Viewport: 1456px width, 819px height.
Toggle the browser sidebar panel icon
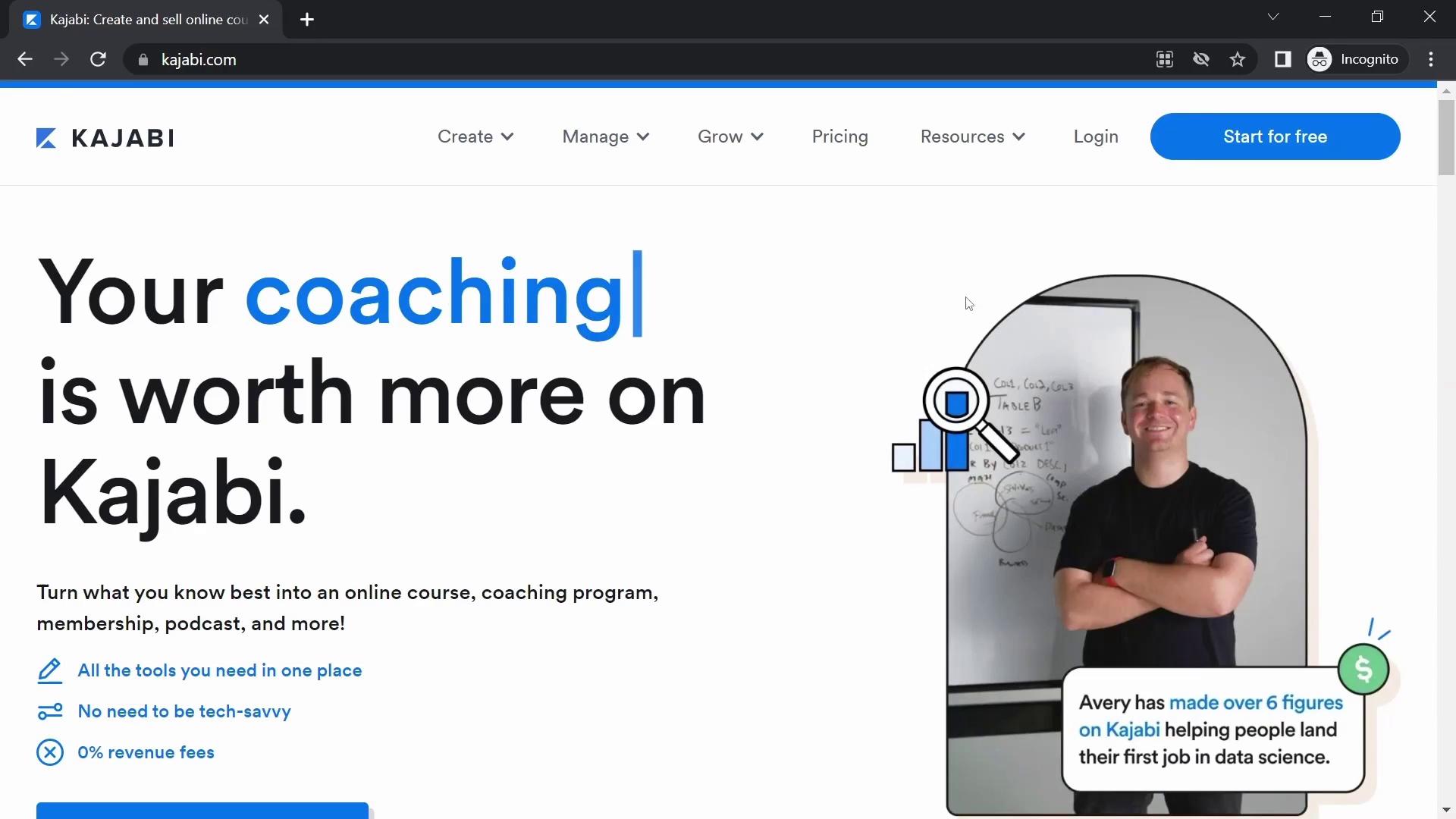tap(1284, 59)
